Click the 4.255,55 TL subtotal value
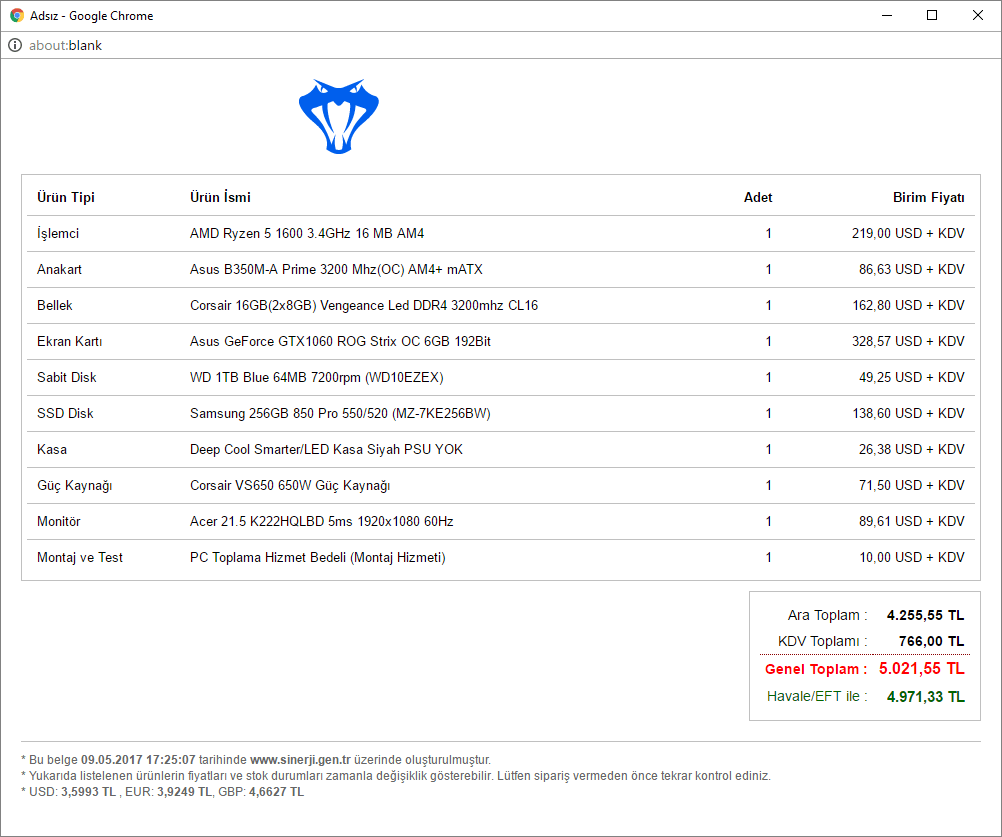Viewport: 1002px width, 837px height. (925, 615)
